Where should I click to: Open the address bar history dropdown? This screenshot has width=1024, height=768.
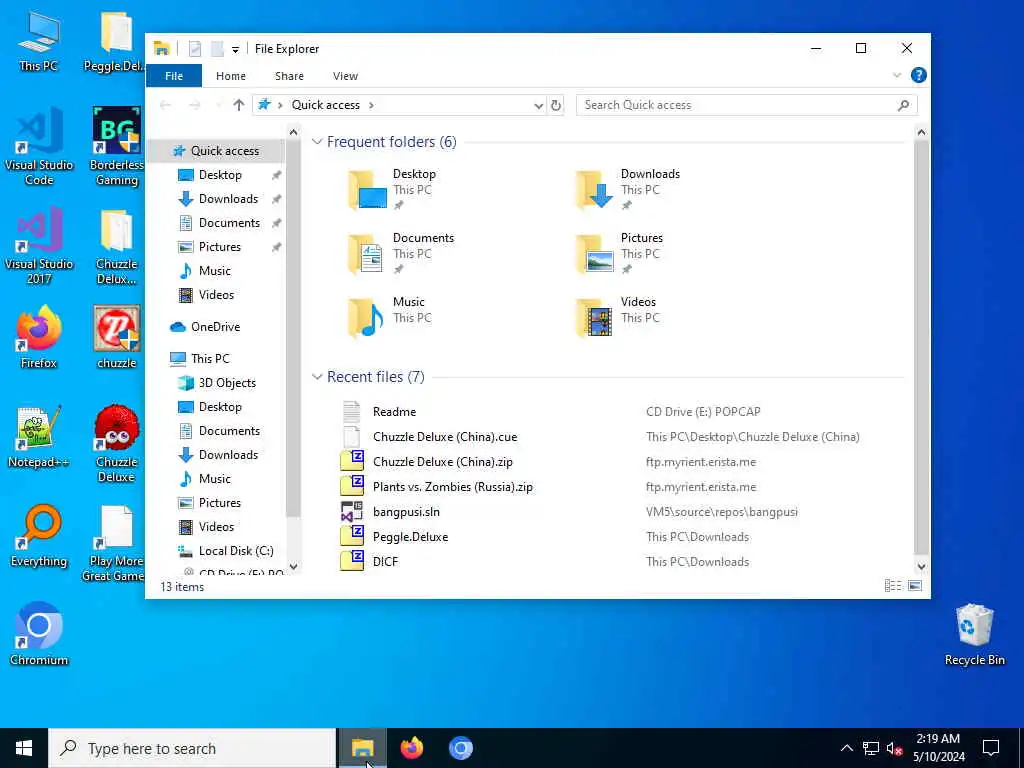click(539, 105)
